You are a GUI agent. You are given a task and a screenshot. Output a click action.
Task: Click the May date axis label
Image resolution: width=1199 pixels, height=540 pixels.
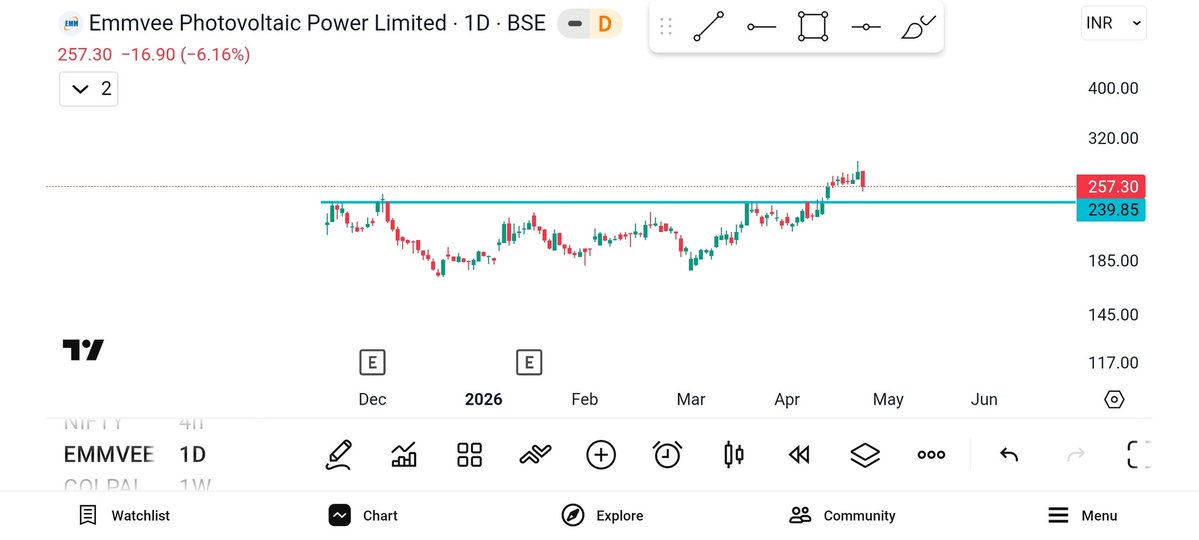[x=888, y=399]
